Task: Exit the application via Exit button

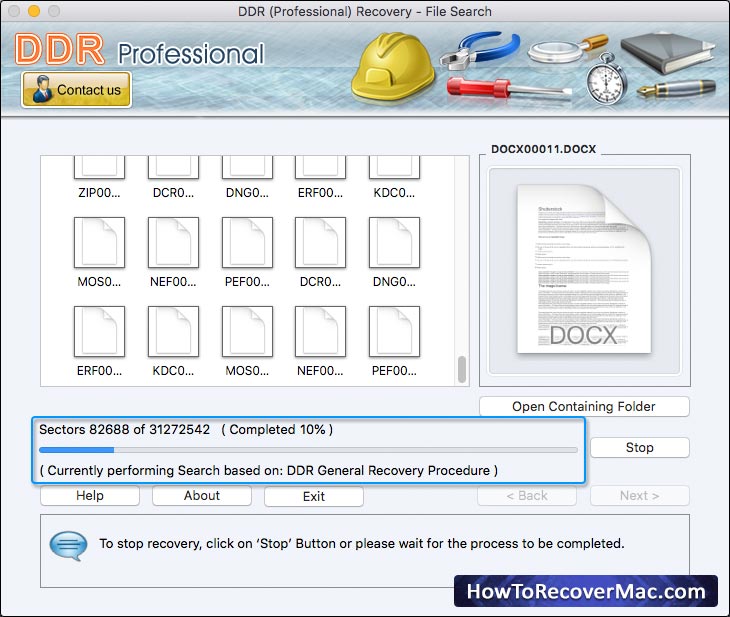Action: click(x=314, y=496)
